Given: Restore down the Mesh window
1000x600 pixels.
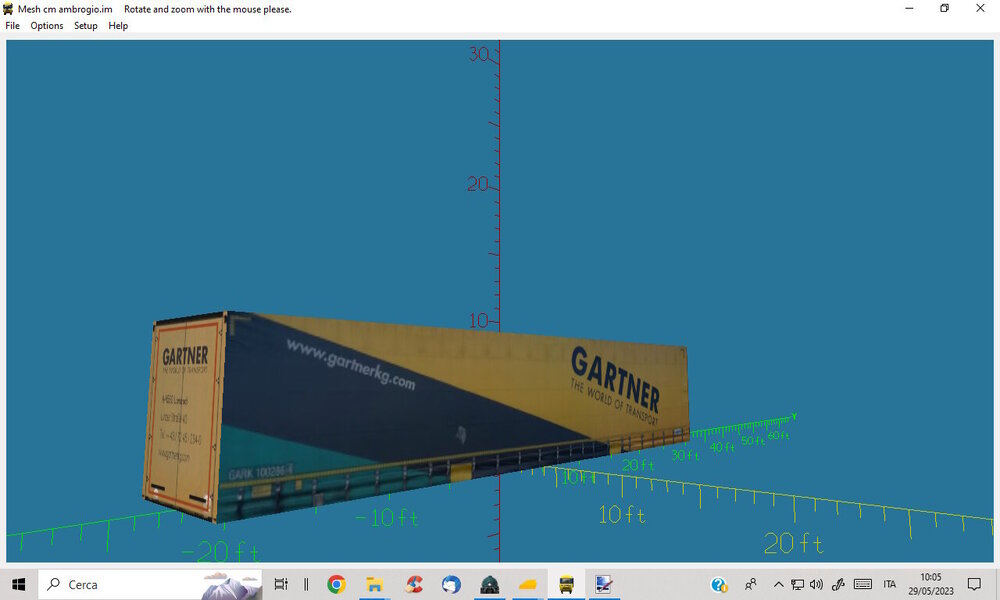Looking at the screenshot, I should point(945,8).
